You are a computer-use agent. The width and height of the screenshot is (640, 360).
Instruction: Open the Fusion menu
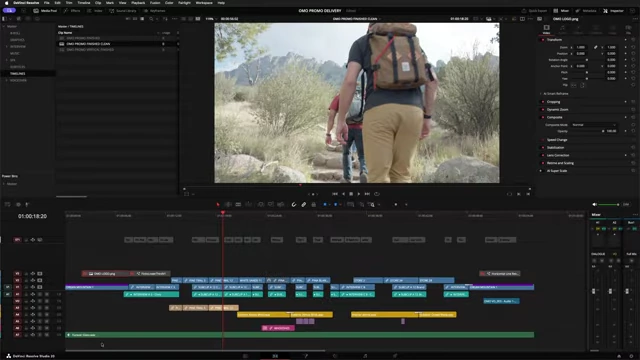pyautogui.click(x=155, y=3)
